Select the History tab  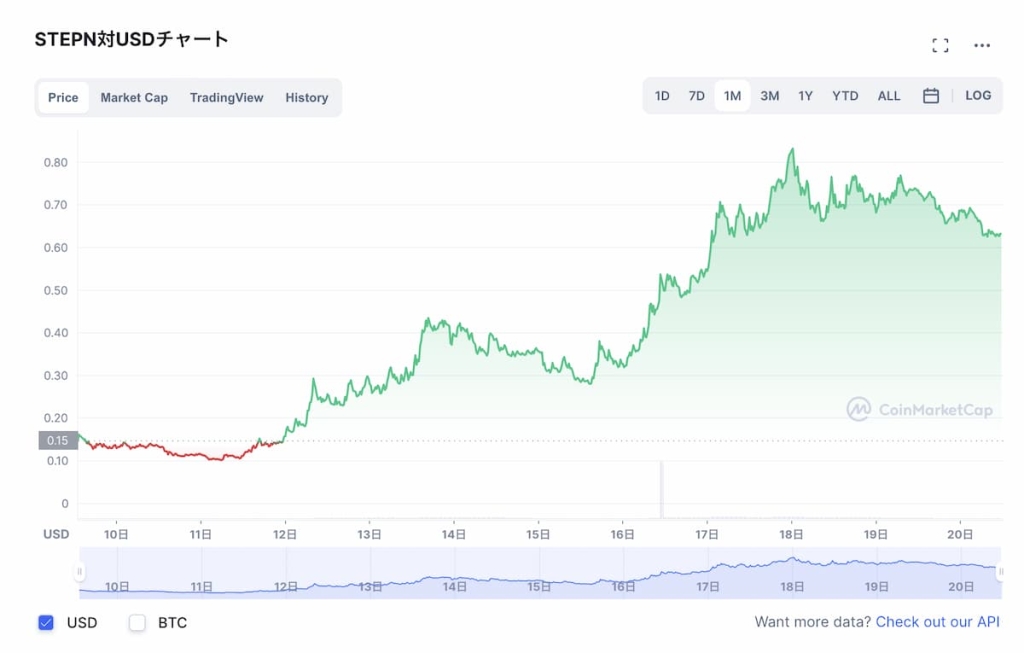(x=306, y=98)
